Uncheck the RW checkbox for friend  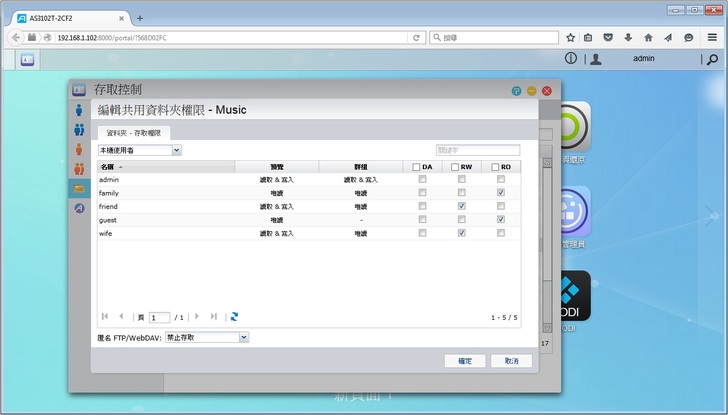point(461,206)
